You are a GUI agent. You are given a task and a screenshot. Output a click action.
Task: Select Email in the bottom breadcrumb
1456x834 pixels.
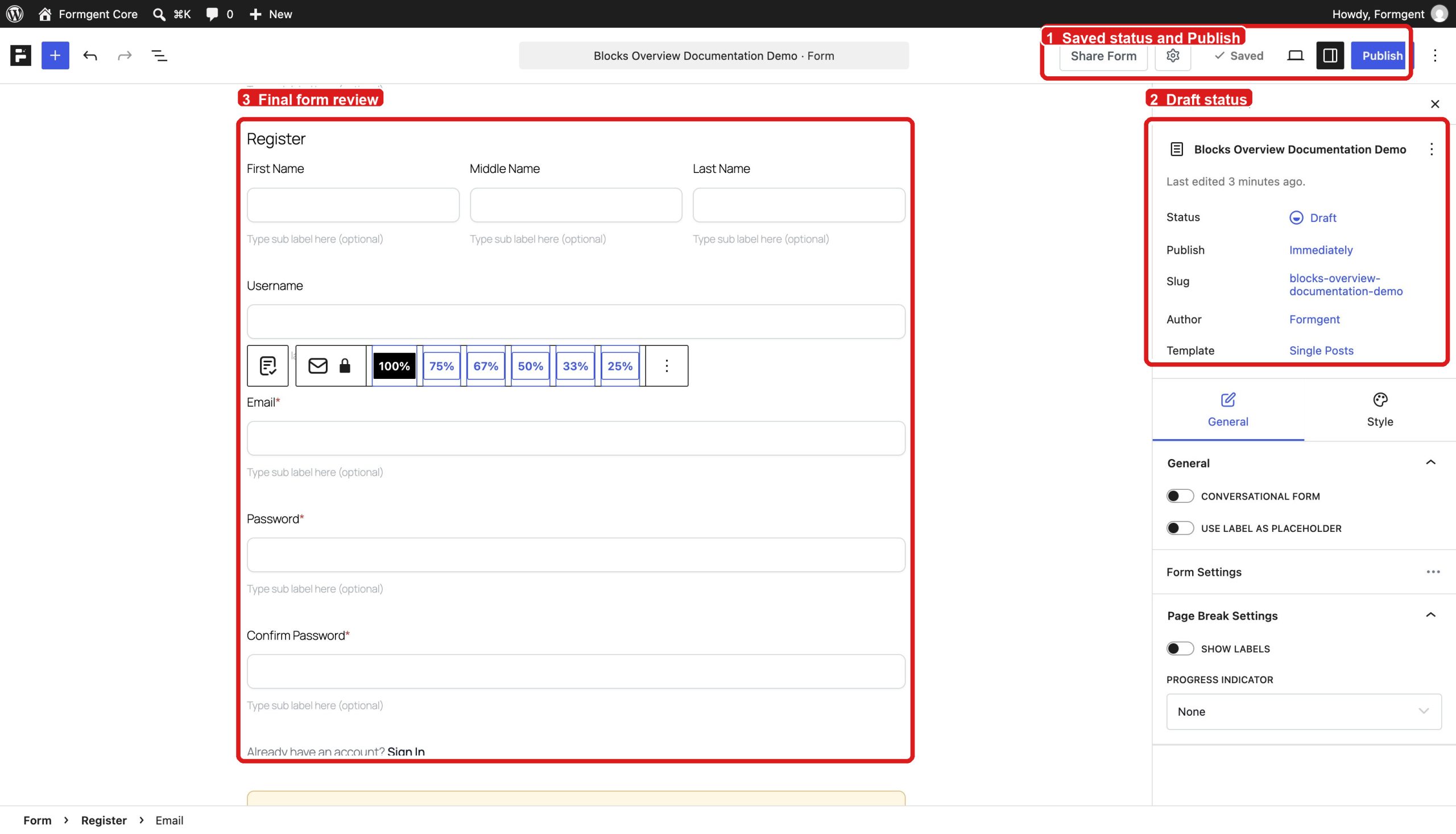click(x=169, y=820)
